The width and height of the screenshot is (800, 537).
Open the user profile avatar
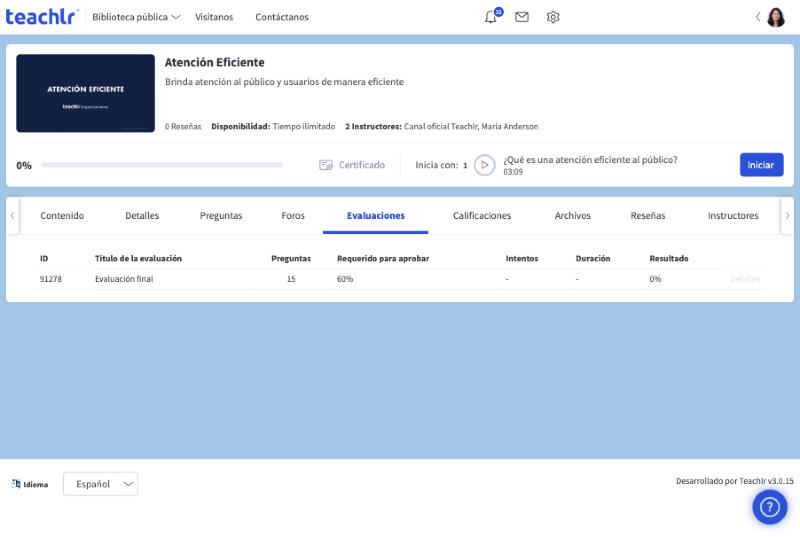tap(776, 17)
